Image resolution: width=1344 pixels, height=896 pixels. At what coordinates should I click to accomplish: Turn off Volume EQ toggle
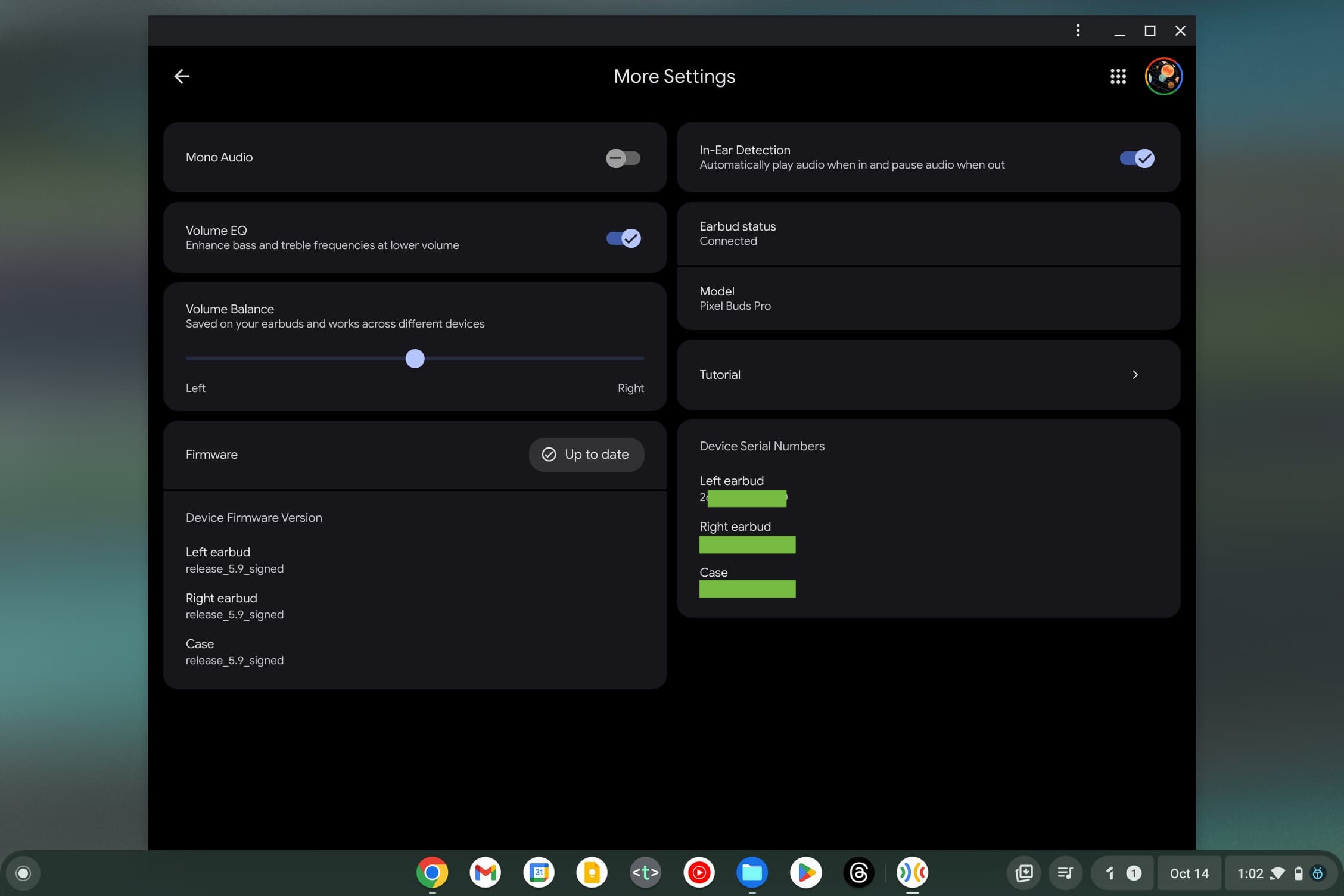click(x=623, y=238)
